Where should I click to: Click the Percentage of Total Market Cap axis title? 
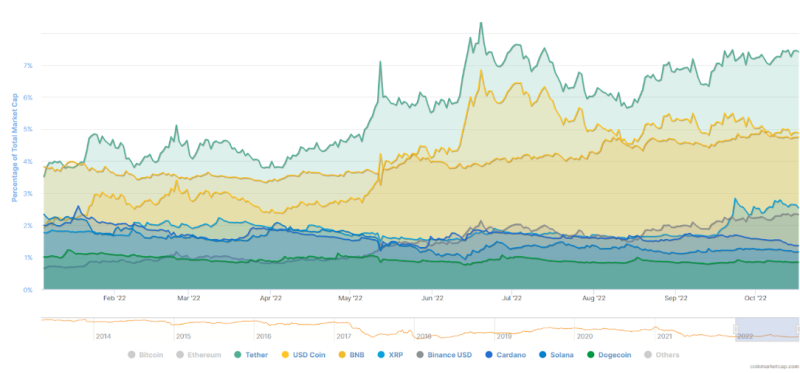click(15, 147)
